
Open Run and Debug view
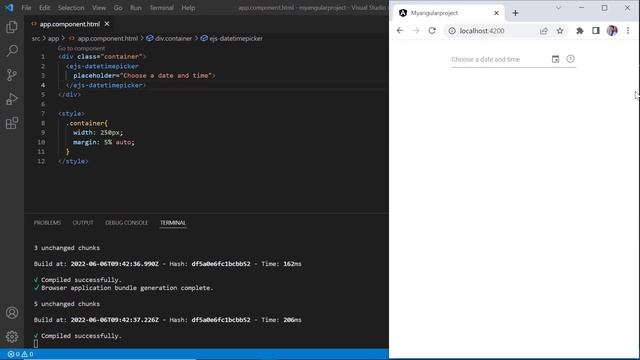click(12, 99)
